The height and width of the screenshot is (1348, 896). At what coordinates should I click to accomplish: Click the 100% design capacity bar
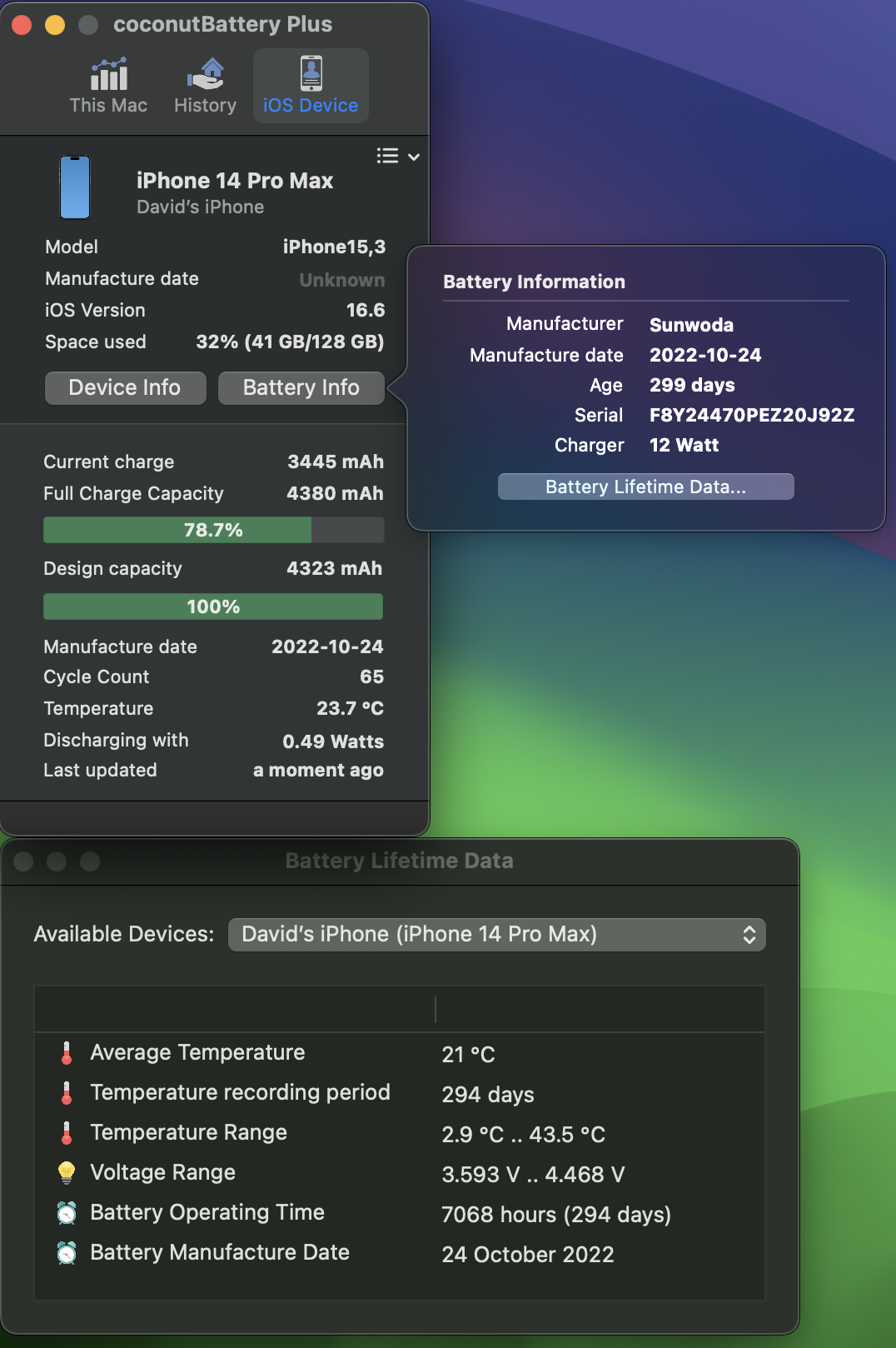tap(213, 607)
